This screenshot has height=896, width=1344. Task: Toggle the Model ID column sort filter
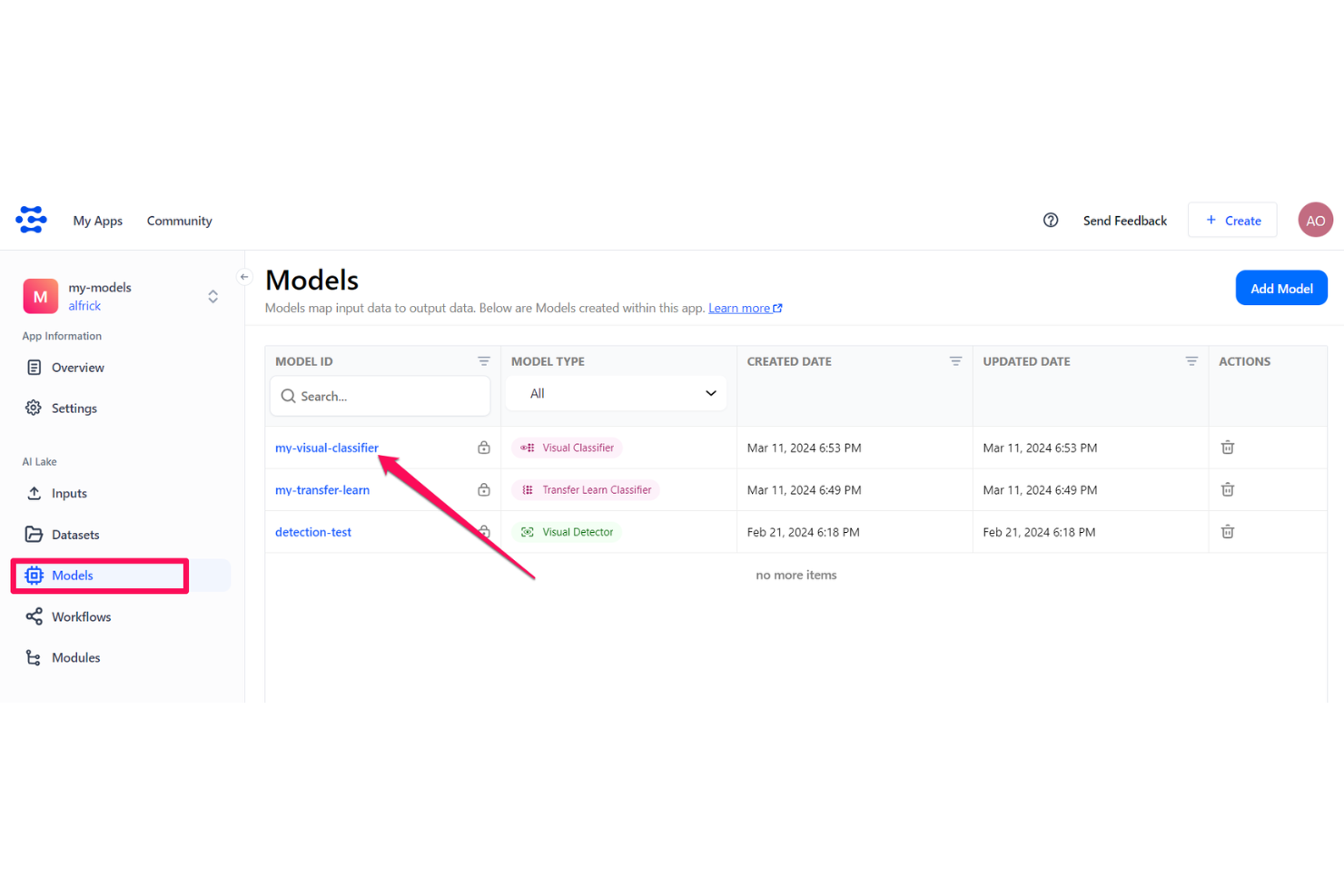pos(483,361)
